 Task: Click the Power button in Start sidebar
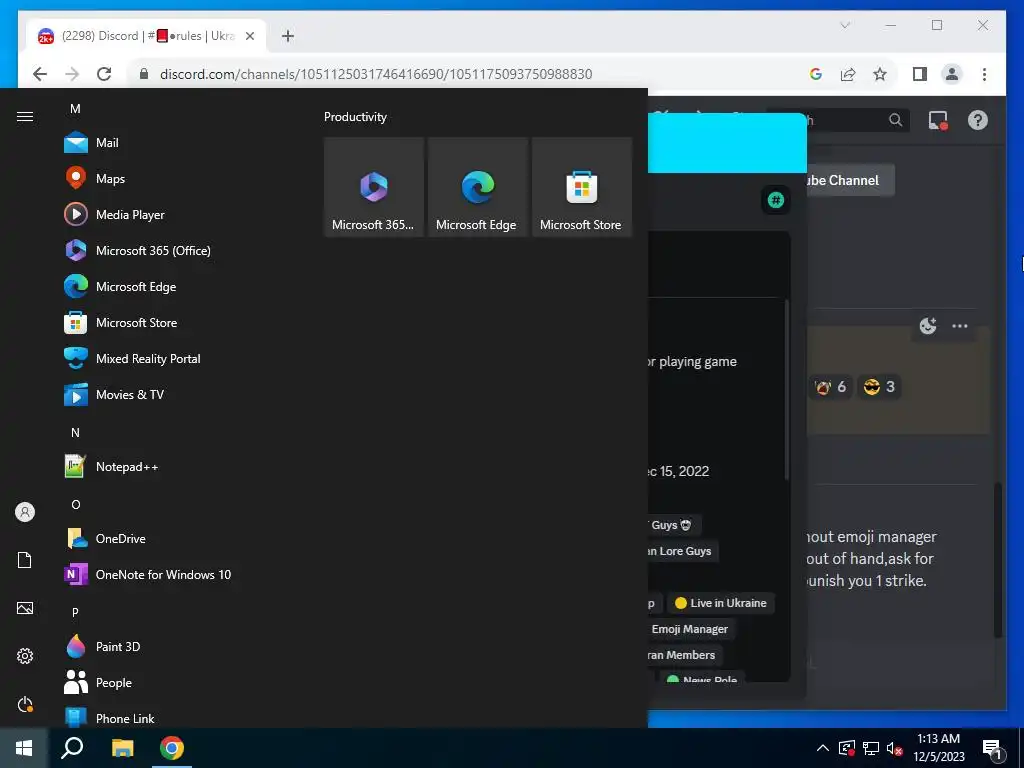tap(25, 704)
